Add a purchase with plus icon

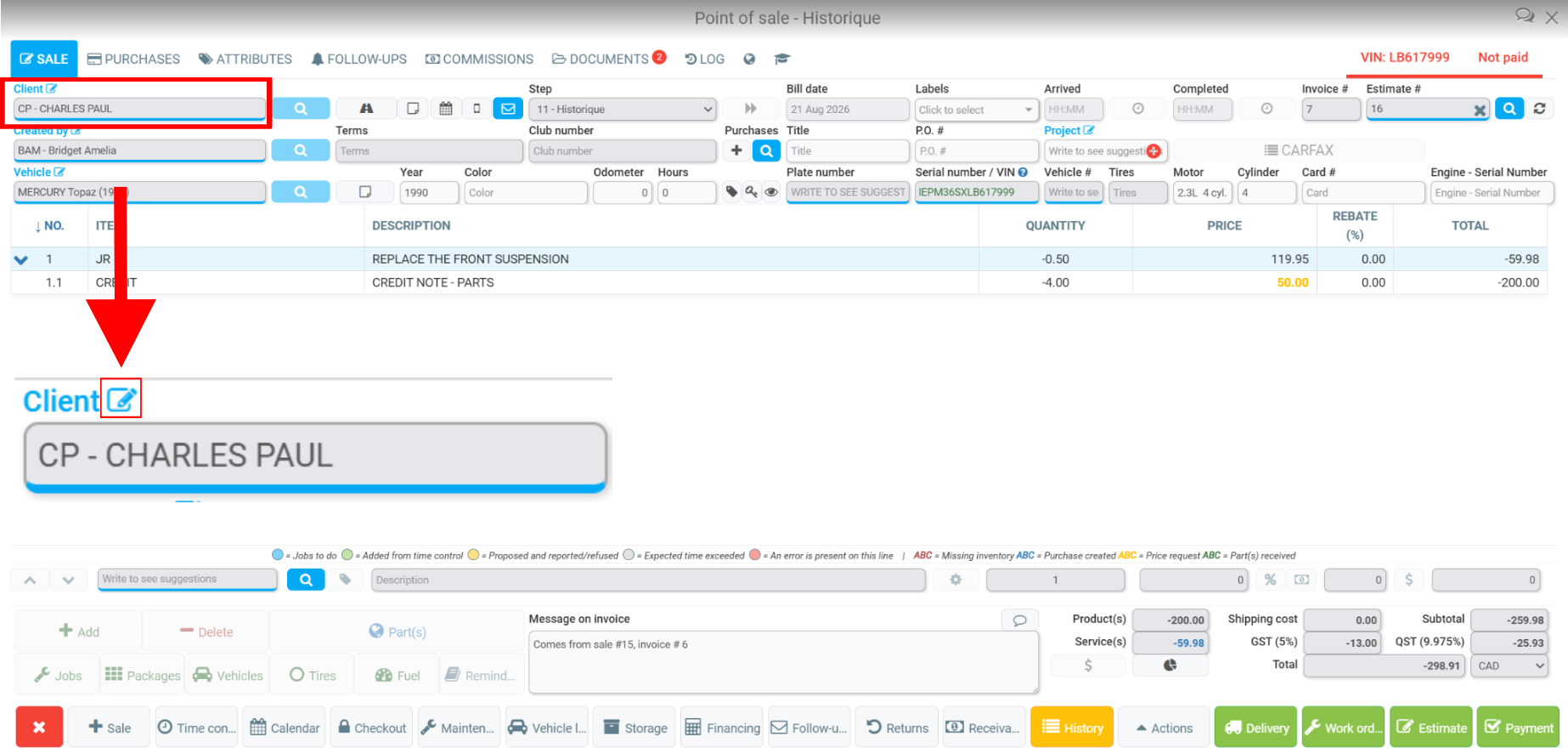click(736, 150)
